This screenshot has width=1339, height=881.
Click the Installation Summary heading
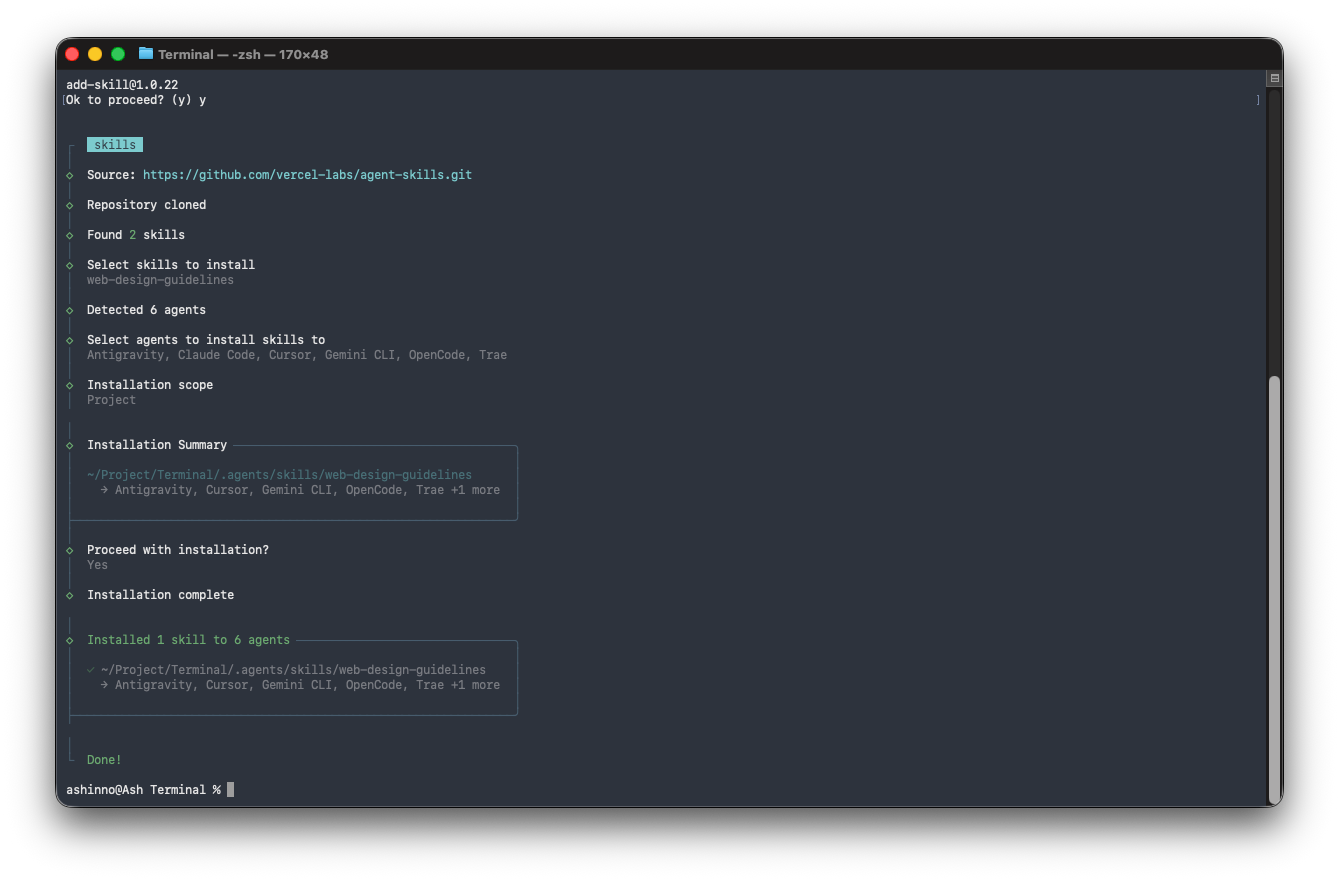[157, 445]
